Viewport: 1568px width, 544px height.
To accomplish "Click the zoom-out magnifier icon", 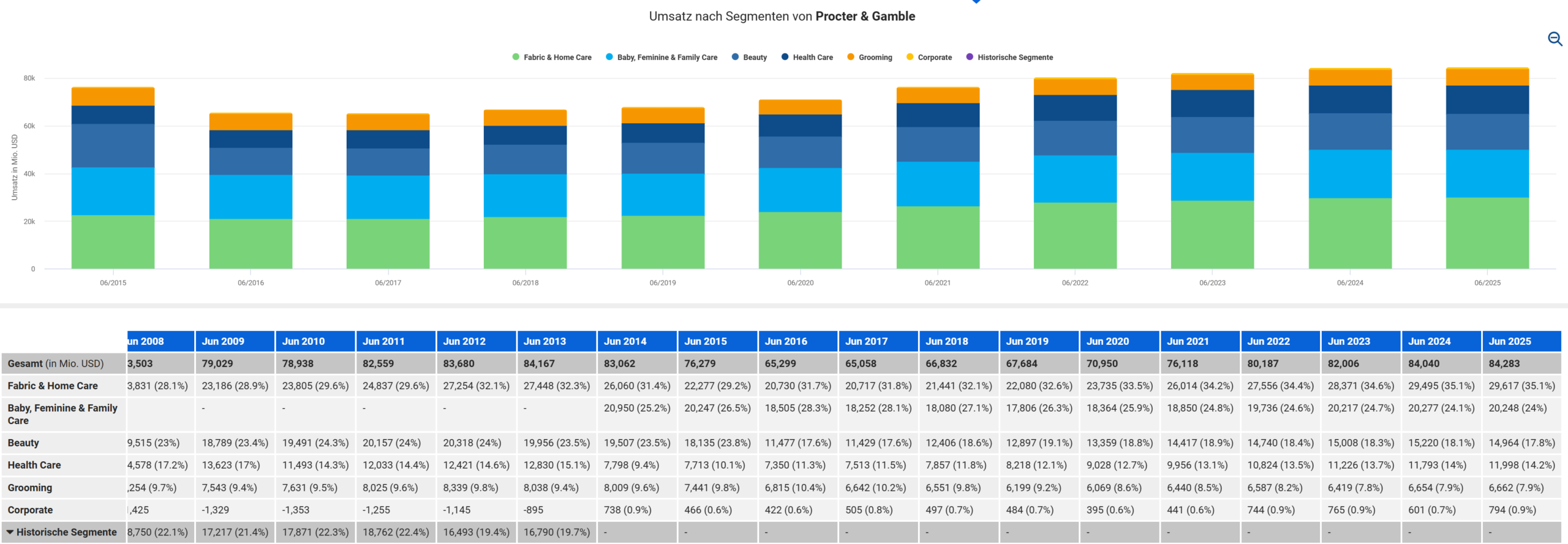I will point(1555,39).
